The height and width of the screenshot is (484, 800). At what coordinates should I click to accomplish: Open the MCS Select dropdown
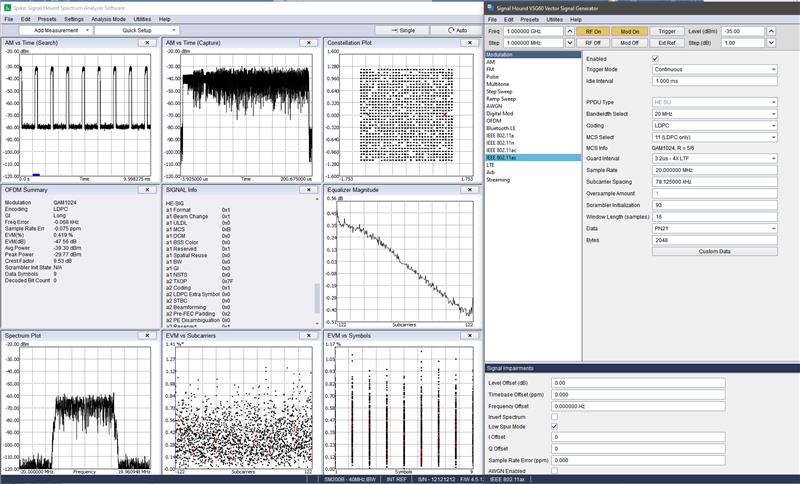[x=715, y=137]
